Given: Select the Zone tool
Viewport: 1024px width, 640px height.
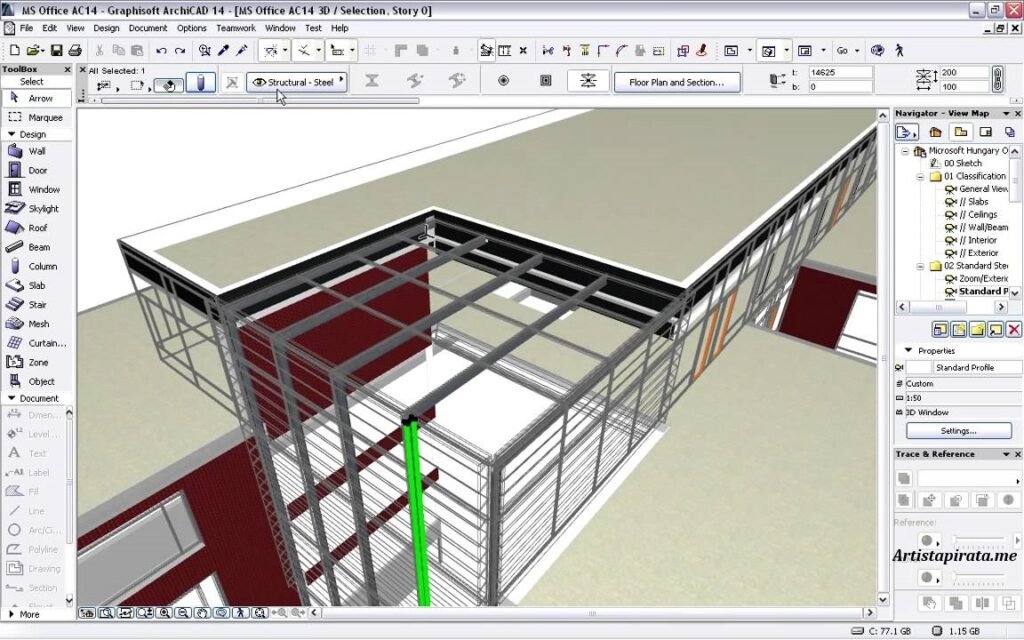Looking at the screenshot, I should tap(37, 361).
